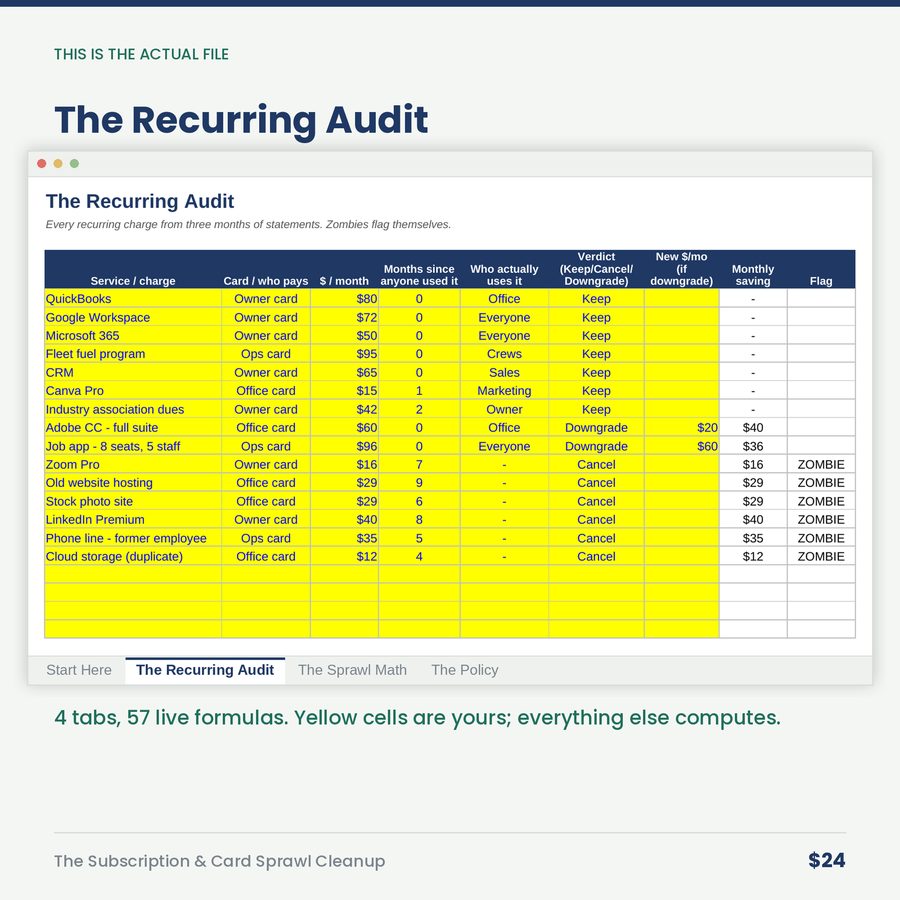Click the Old website hosting cell
900x900 pixels.
point(133,482)
